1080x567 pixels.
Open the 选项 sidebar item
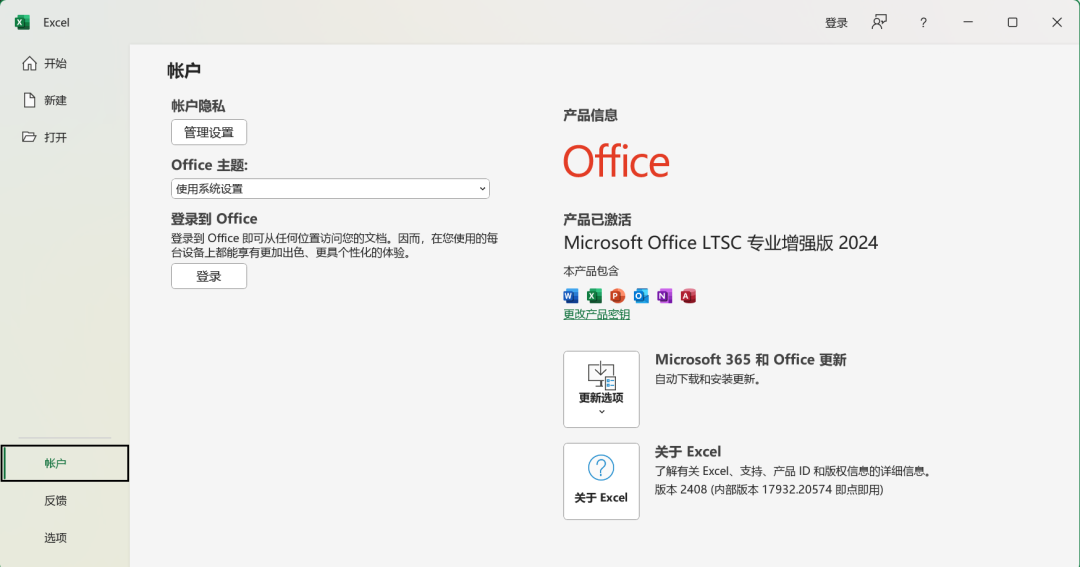(x=65, y=537)
